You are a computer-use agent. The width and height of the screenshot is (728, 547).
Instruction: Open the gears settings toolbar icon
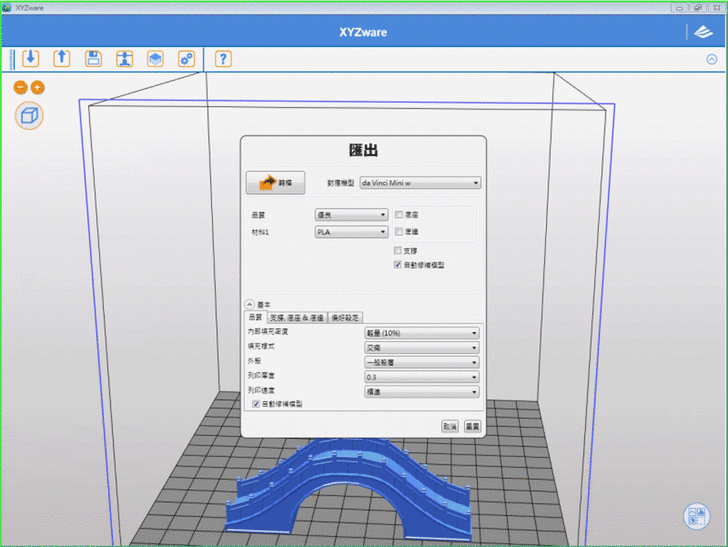point(186,58)
